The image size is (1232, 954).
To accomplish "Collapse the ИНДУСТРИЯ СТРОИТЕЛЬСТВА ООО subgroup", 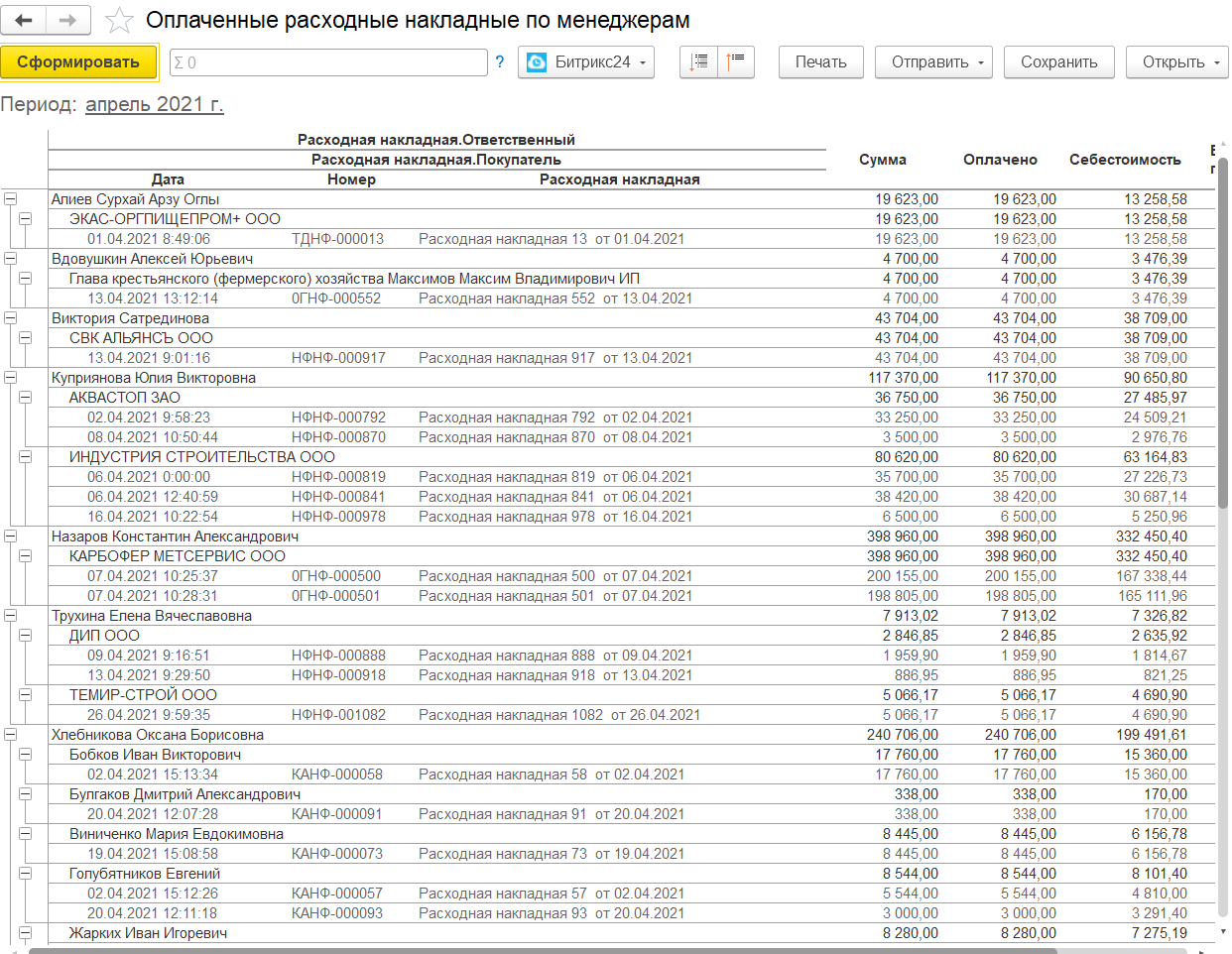I will (x=26, y=457).
